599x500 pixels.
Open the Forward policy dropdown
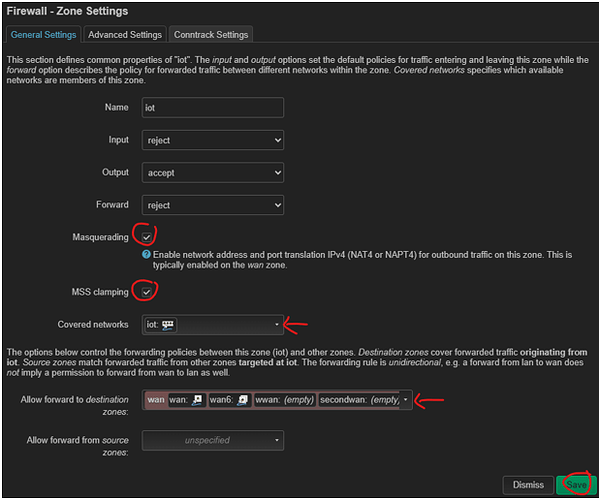(x=213, y=205)
